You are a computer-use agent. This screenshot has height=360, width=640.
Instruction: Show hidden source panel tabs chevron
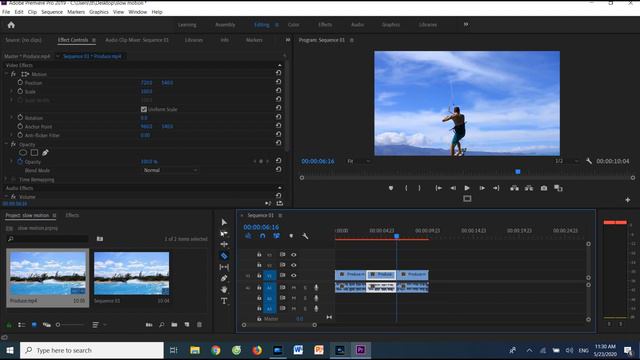(x=288, y=40)
